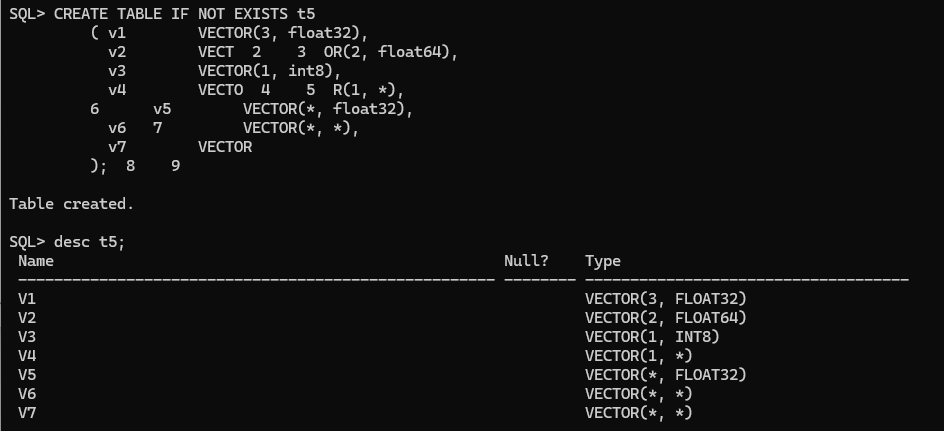Select V6 in the desc output
Viewport: 944px width, 431px height.
coord(27,394)
